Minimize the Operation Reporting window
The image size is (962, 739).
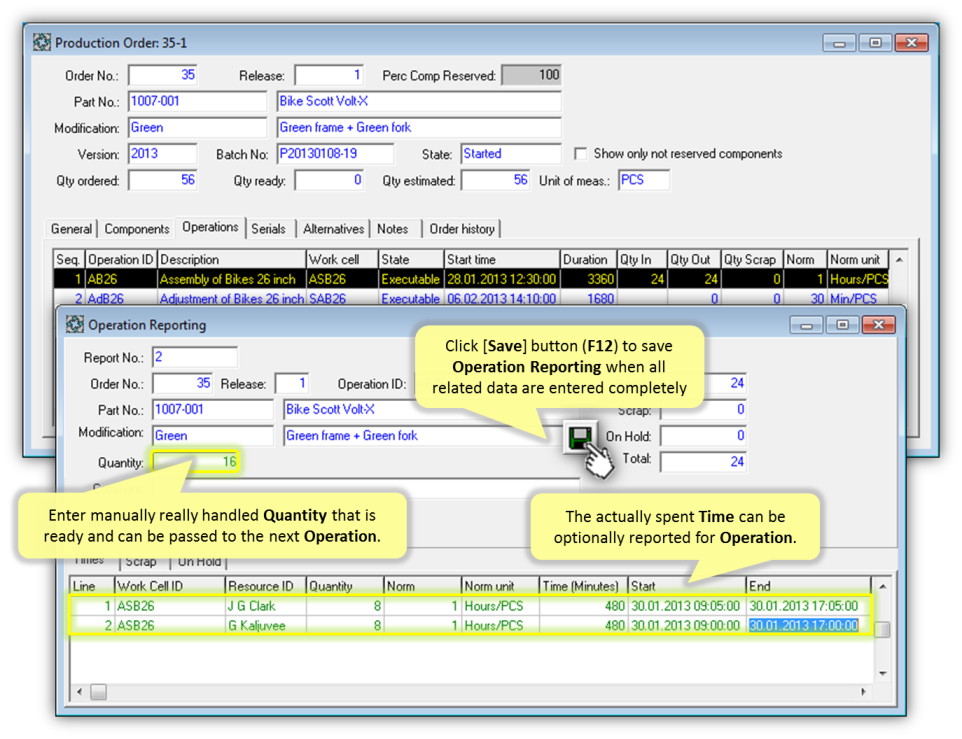point(806,325)
